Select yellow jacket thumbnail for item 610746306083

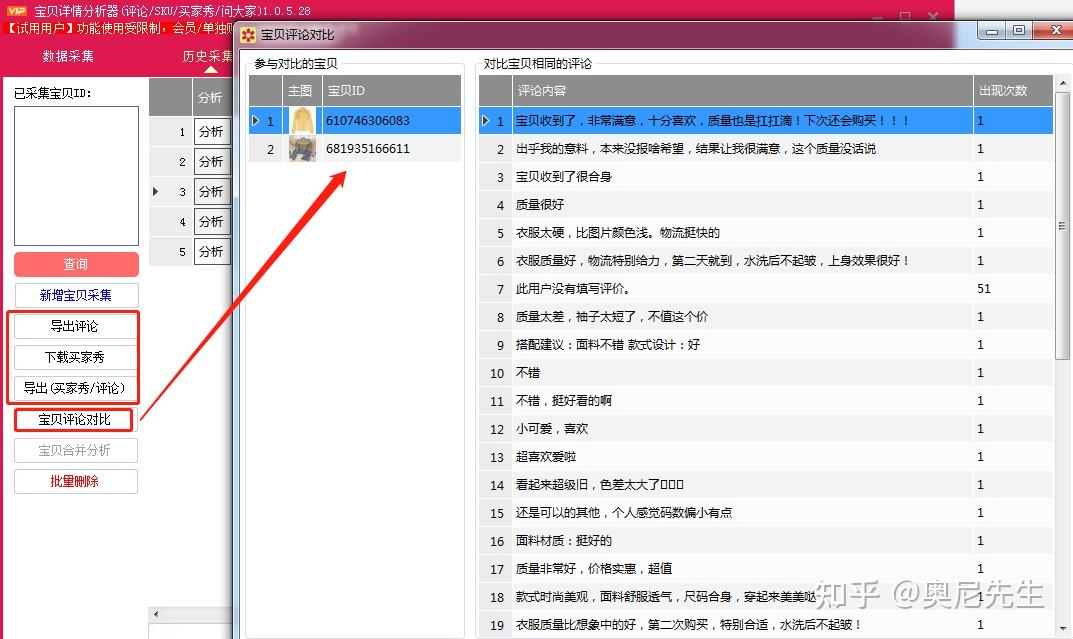point(302,120)
